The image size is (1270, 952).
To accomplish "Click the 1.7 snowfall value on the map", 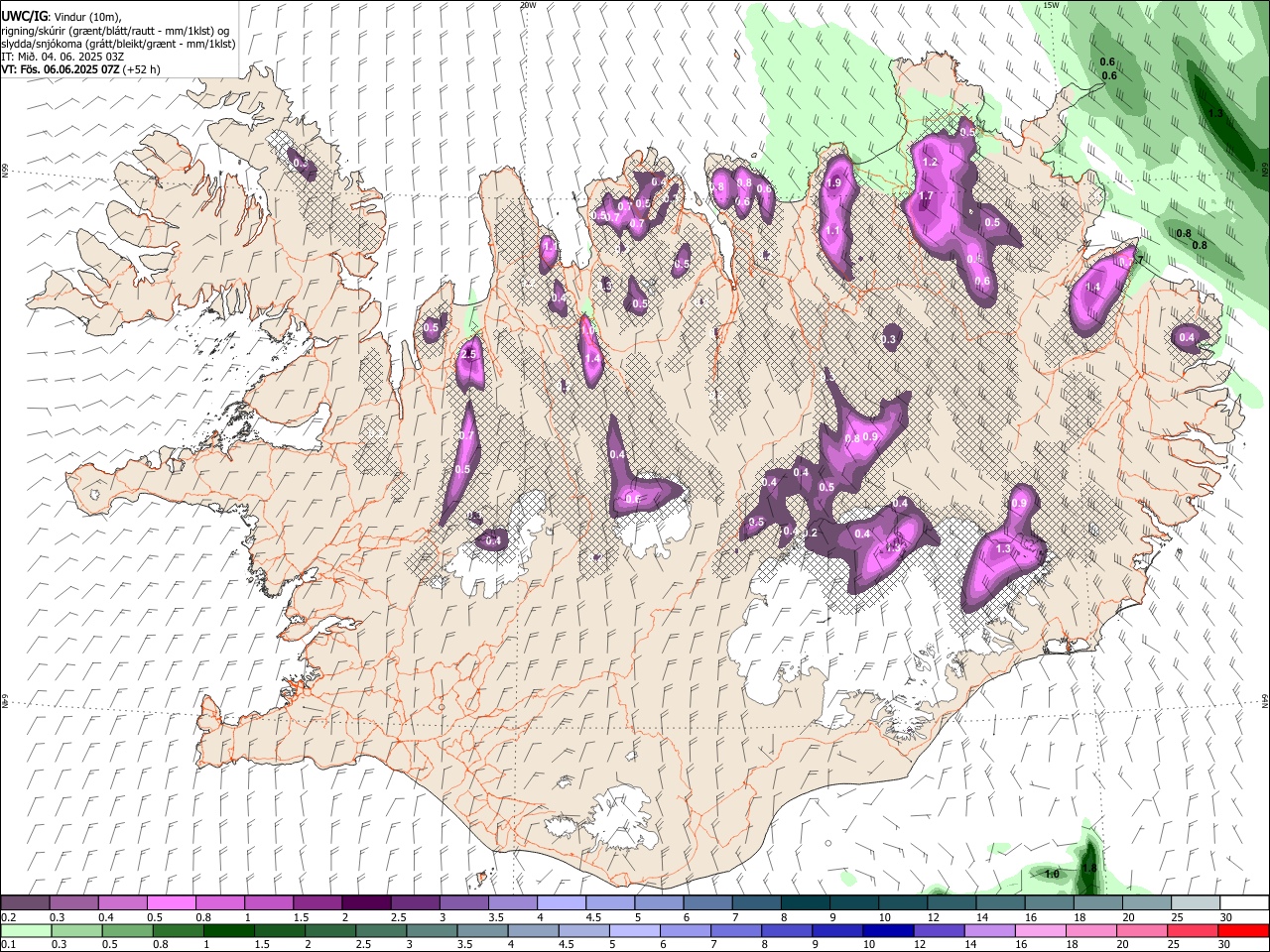I will coord(926,196).
